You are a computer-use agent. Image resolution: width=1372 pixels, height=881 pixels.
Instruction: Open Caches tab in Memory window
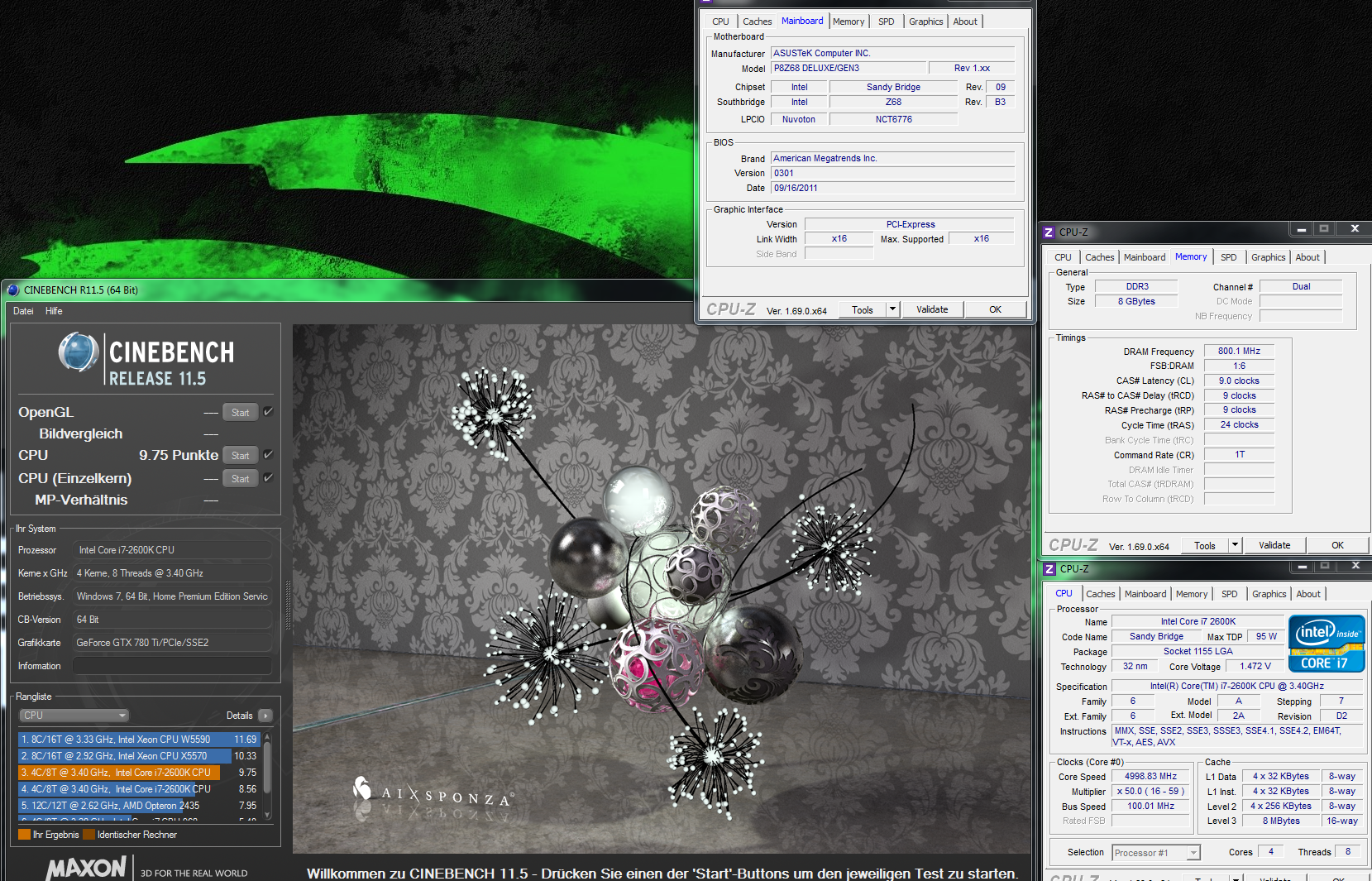tap(1099, 257)
